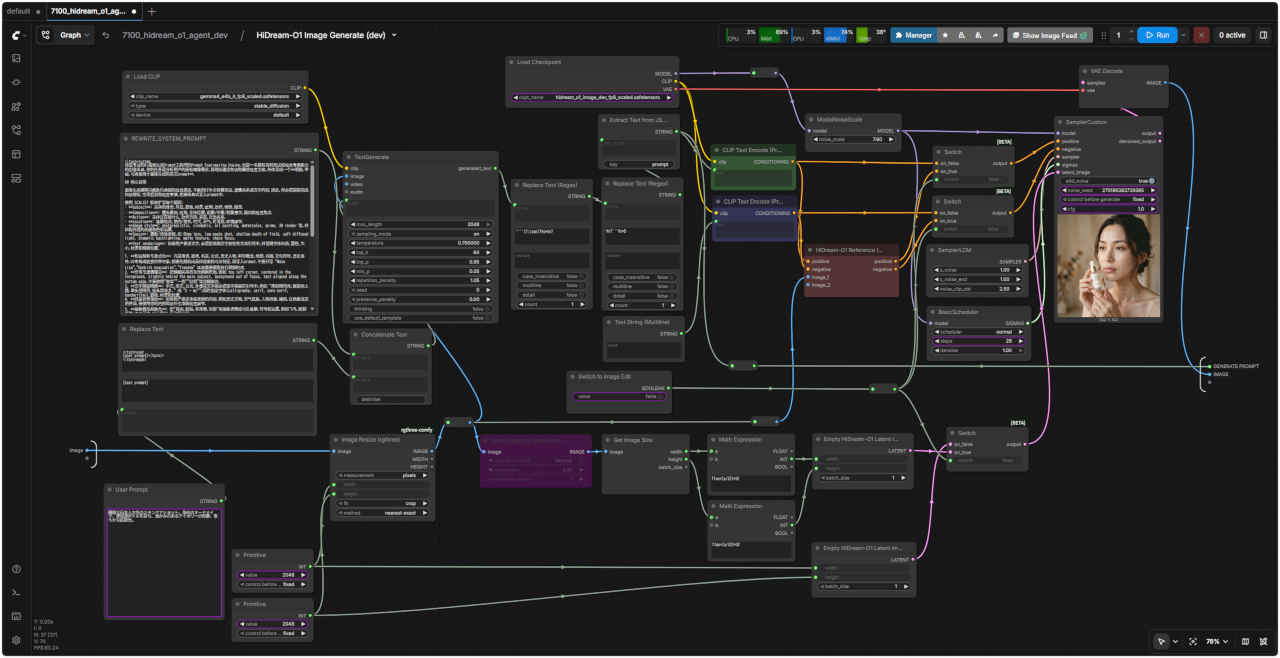Open the type stable_diffusion dropdown
This screenshot has width=1280, height=658.
tap(216, 105)
